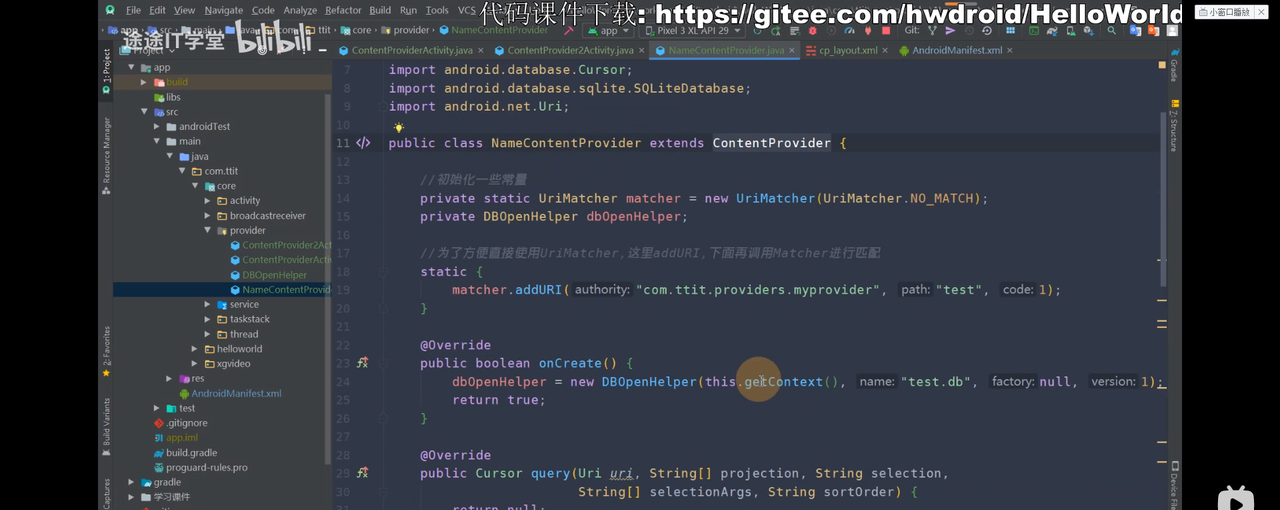
Task: Click the project tree vertical scrollbar
Action: coord(328,278)
